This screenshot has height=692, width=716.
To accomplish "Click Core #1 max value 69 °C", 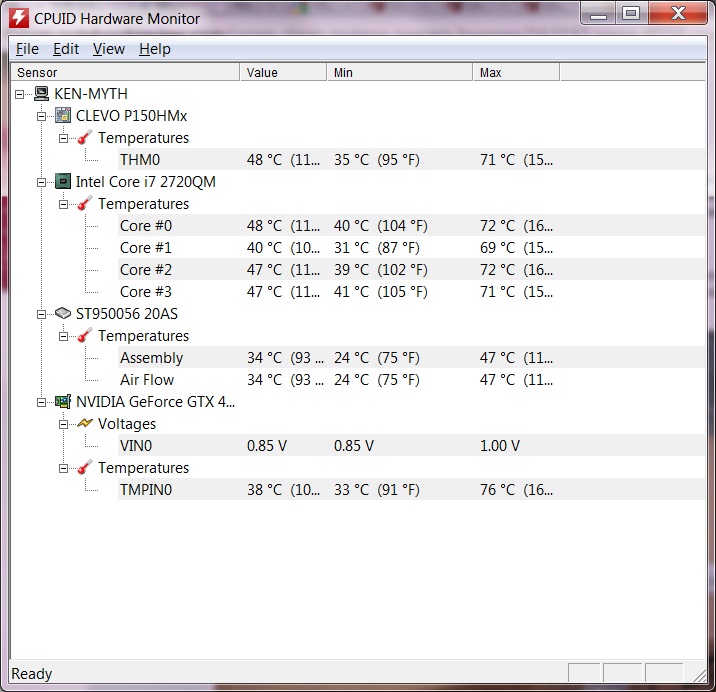I will point(516,247).
